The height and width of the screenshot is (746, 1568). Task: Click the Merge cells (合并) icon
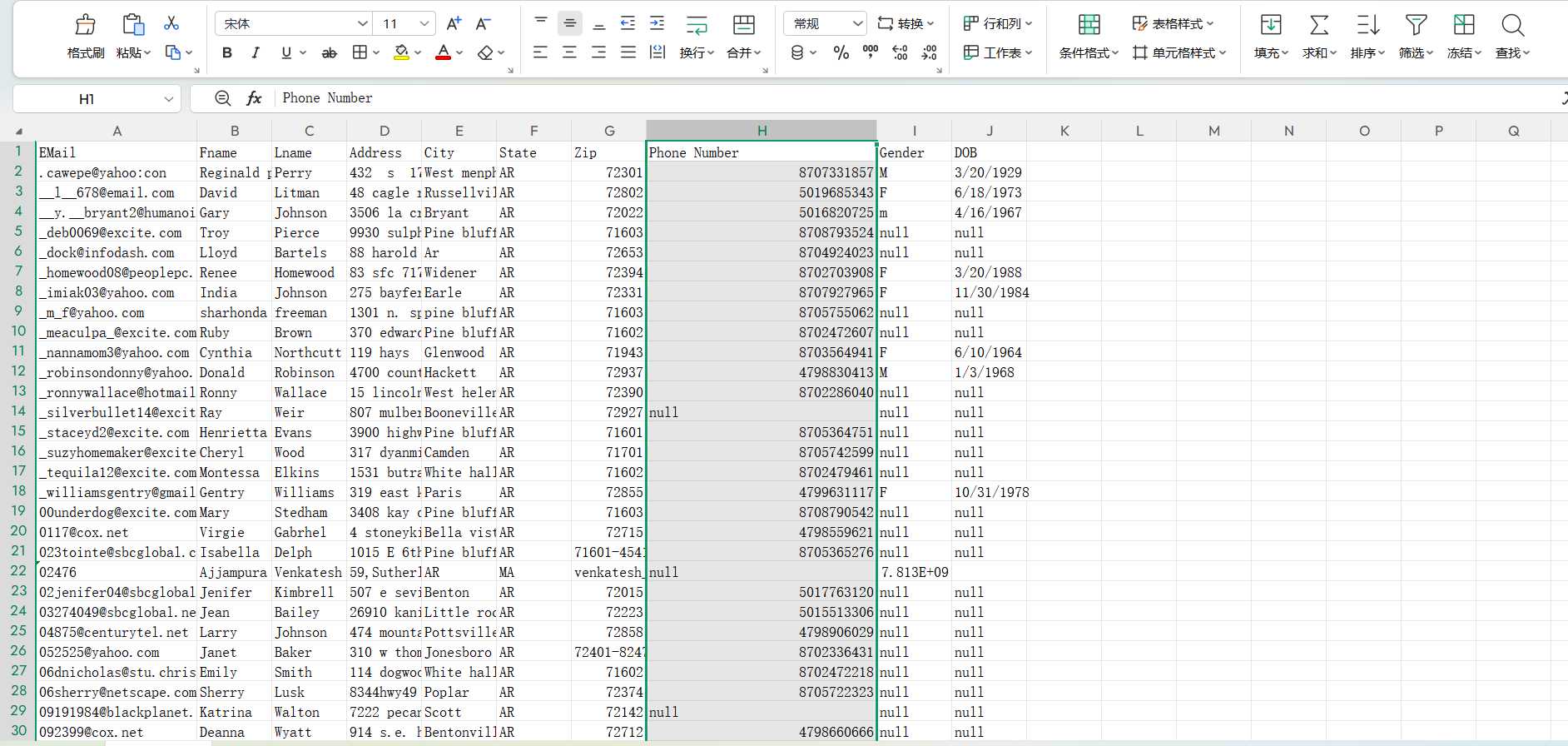tap(744, 25)
